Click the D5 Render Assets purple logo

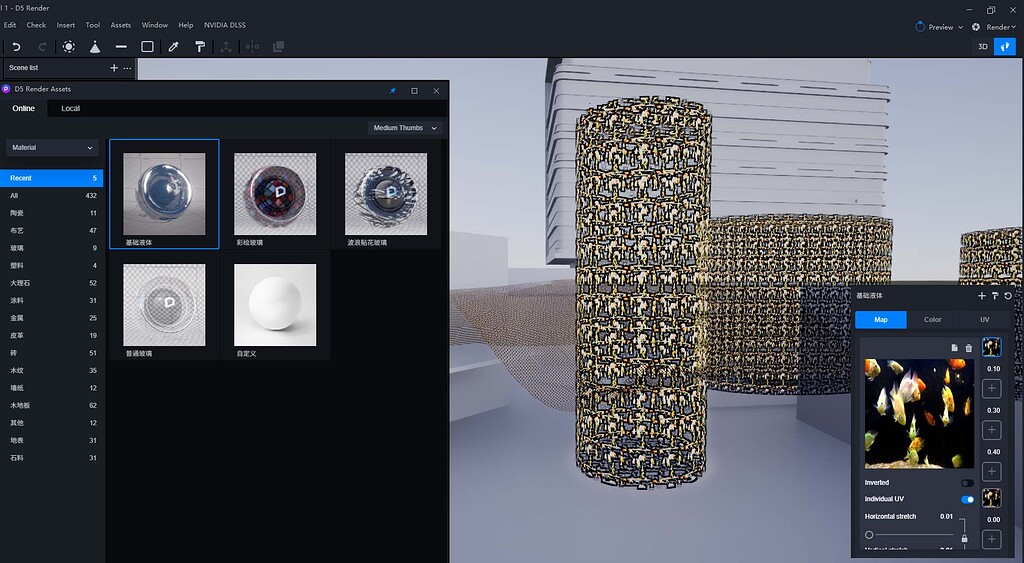coord(7,89)
